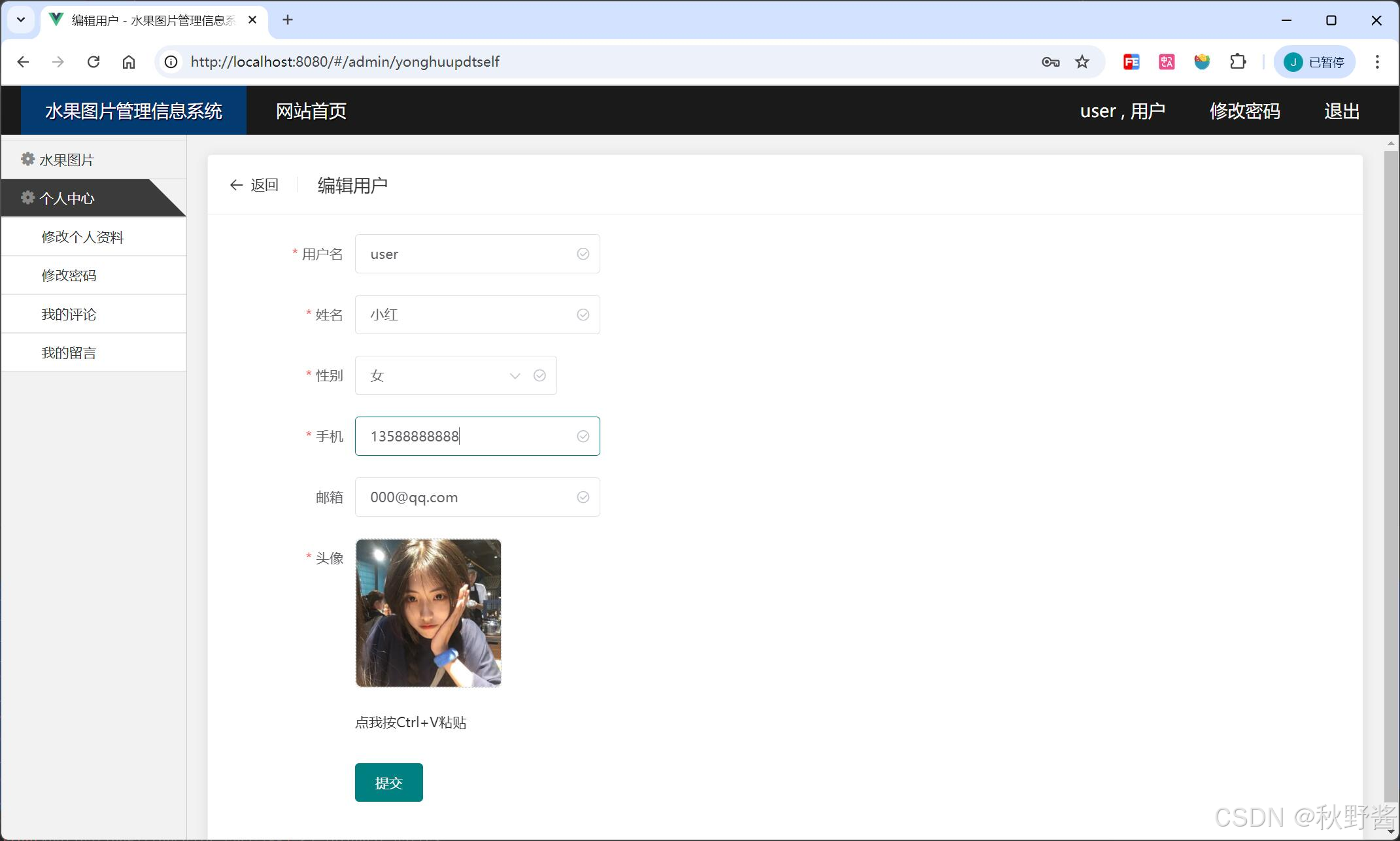Click 网站首页 in the top navigation
Screen dimensions: 1400x841
[311, 111]
